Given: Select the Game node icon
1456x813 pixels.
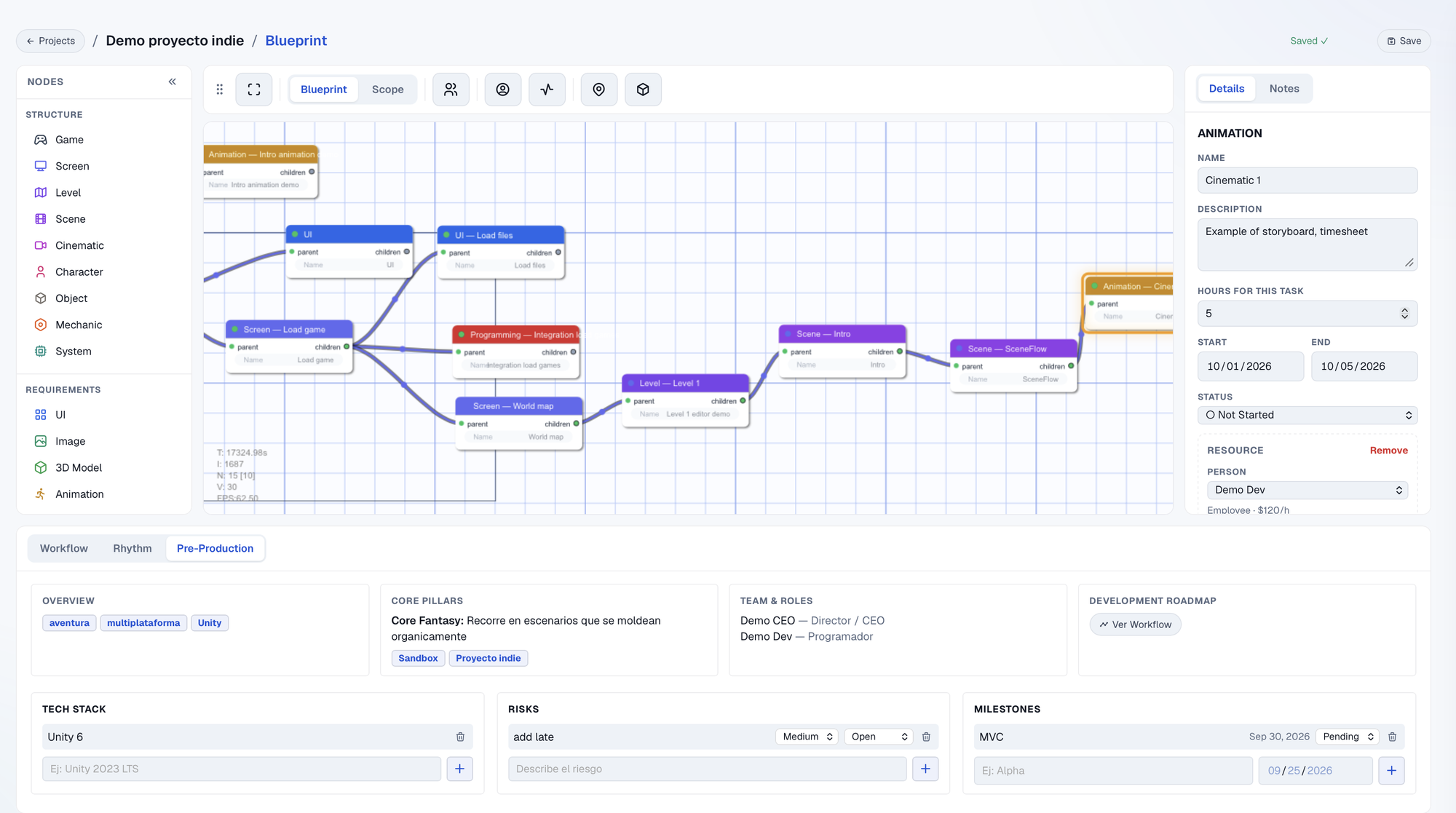Looking at the screenshot, I should [x=41, y=140].
